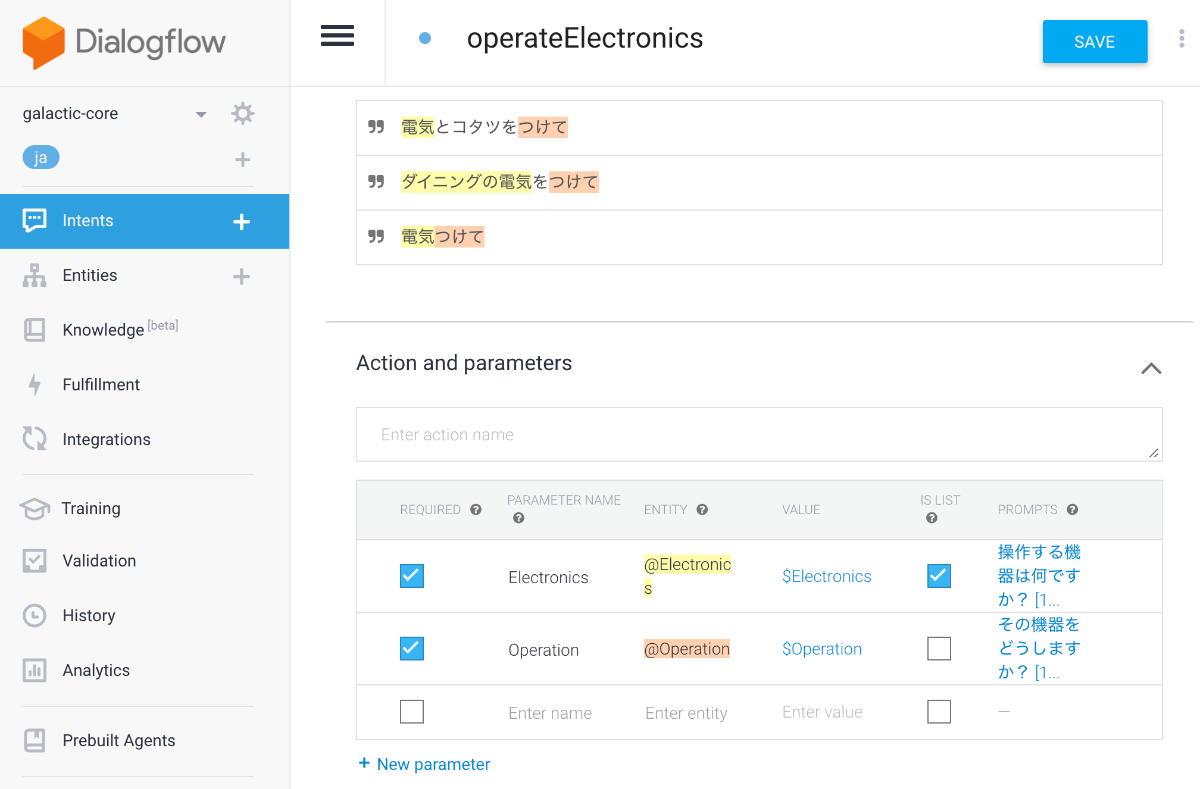Open Entities section
This screenshot has width=1200, height=789.
click(90, 275)
